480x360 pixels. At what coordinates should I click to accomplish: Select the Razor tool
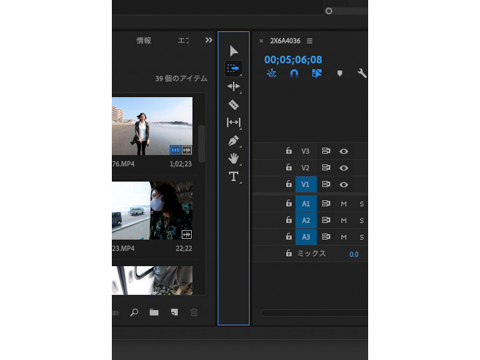click(233, 105)
